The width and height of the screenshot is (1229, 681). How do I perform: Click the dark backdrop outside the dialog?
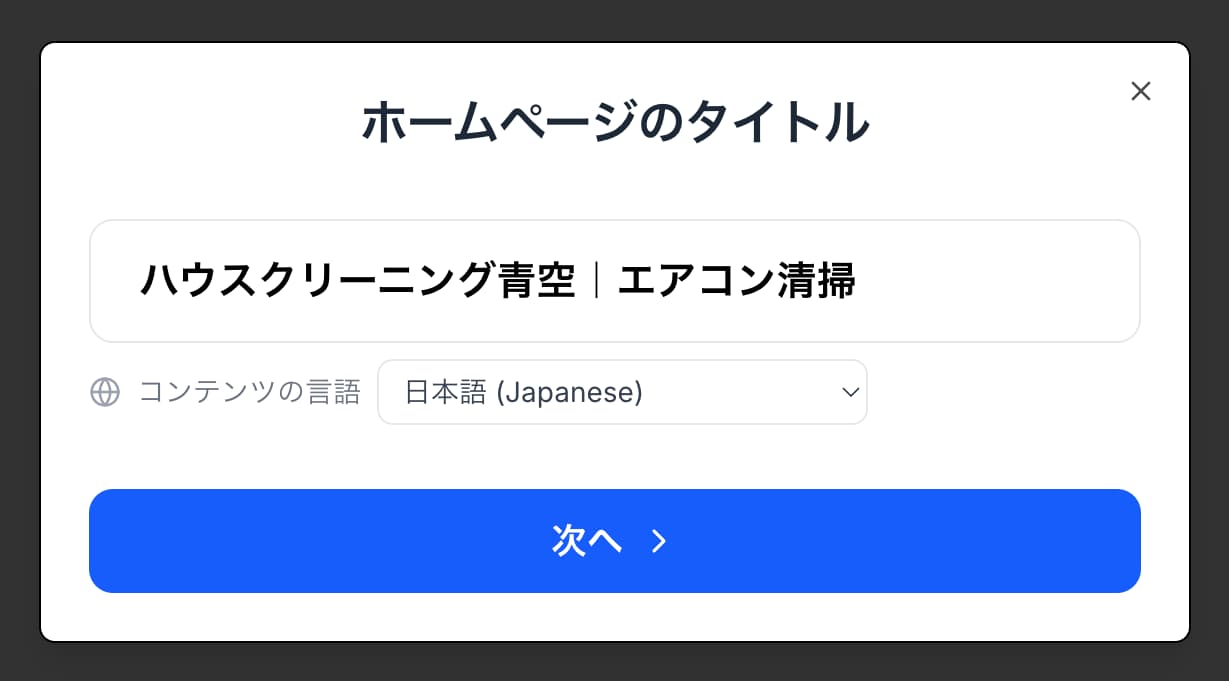(x=614, y=18)
